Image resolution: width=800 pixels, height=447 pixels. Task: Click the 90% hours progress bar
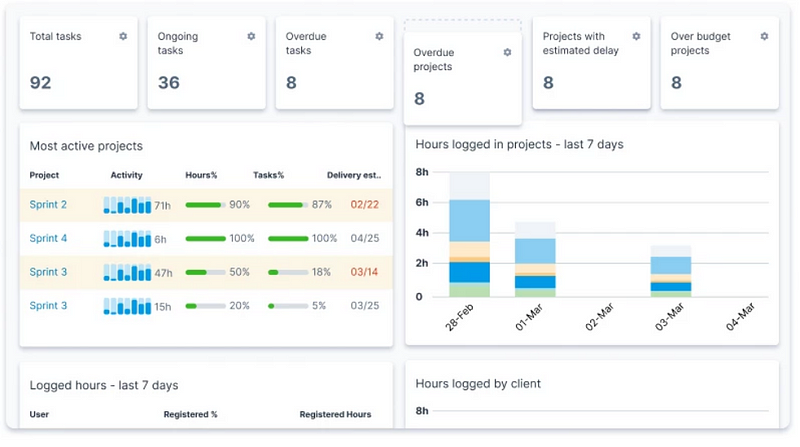(x=206, y=205)
